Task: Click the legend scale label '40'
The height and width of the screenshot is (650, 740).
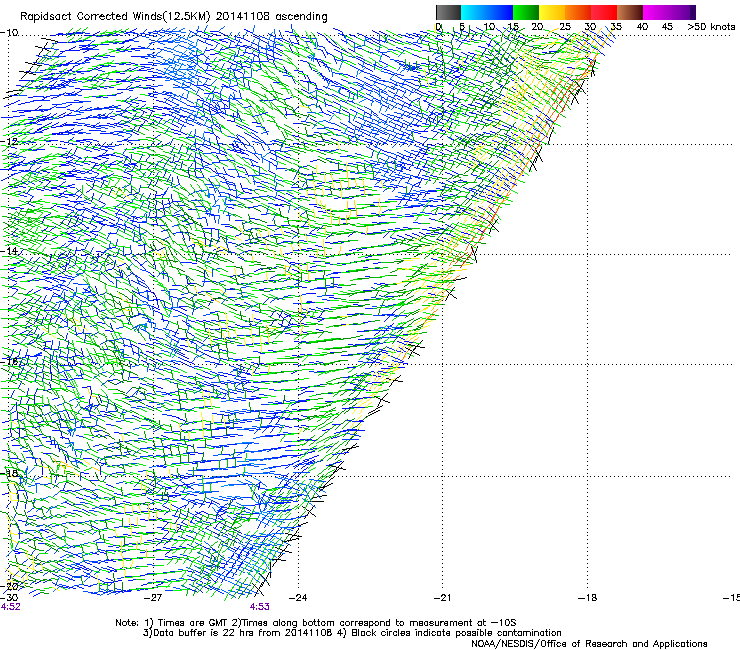Action: pos(642,27)
